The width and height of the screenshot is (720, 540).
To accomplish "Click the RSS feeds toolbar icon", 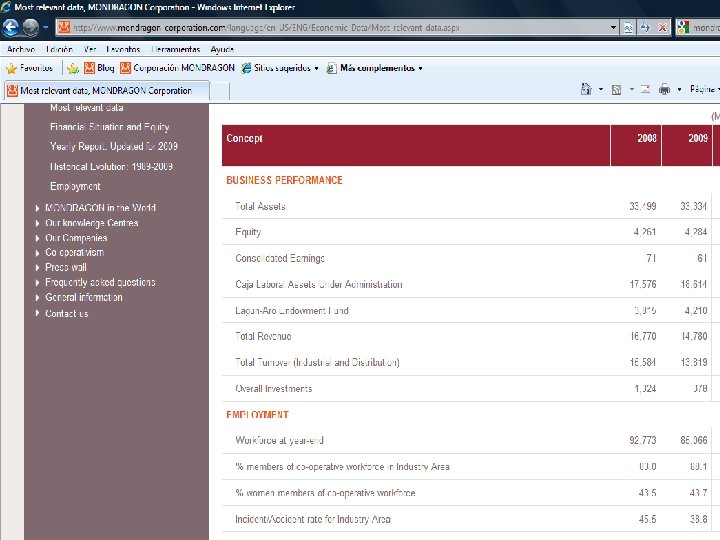I will click(617, 90).
